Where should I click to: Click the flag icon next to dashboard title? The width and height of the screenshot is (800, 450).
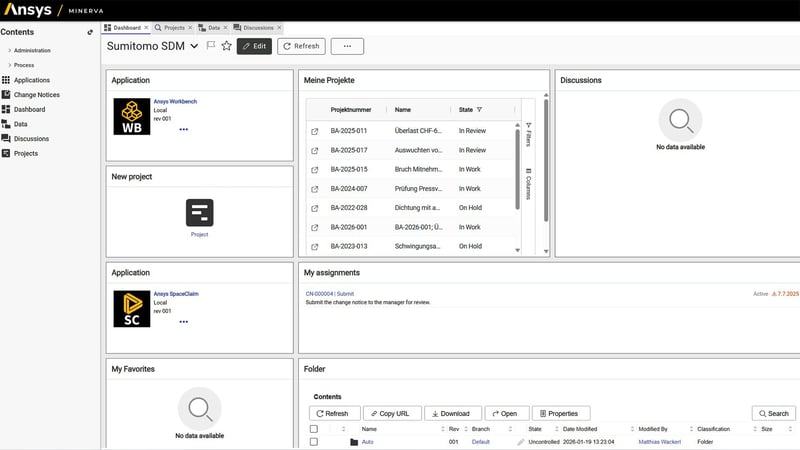[211, 46]
